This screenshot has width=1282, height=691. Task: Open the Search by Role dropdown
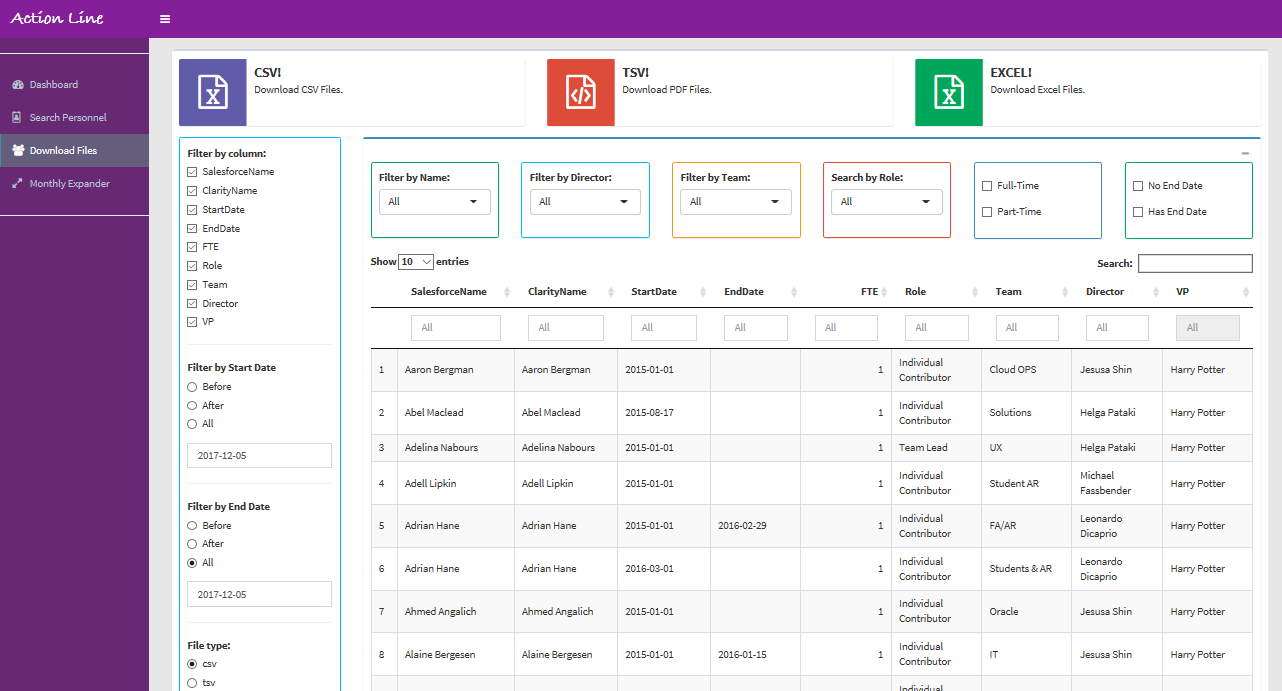(887, 202)
